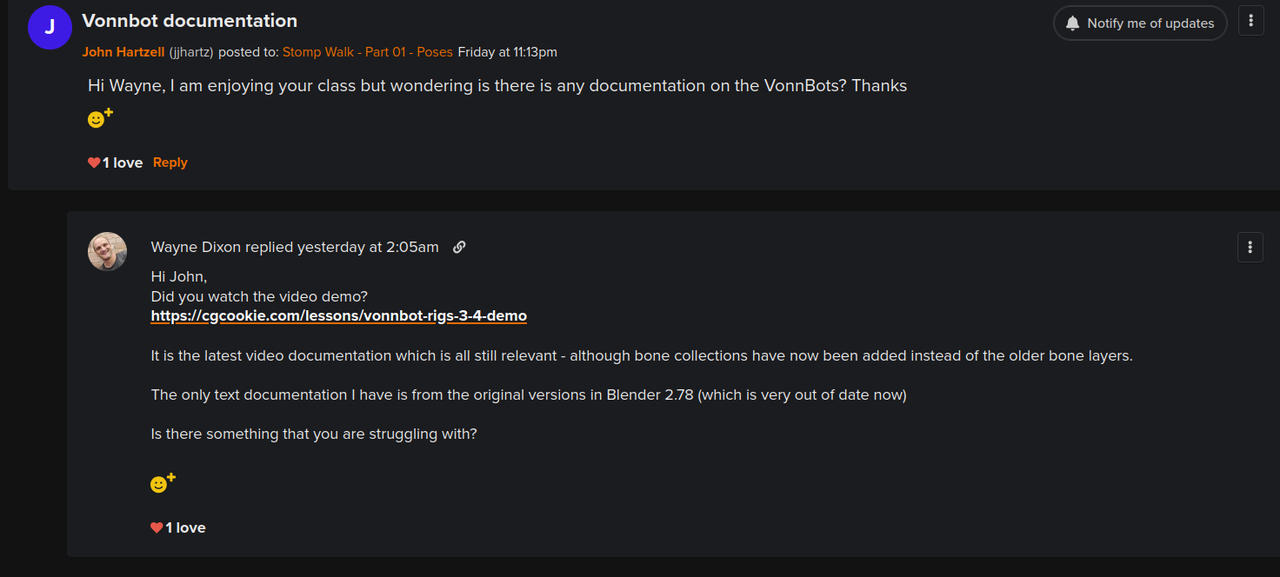Click the Friday at 11:13pm timestamp
1280x577 pixels.
click(507, 52)
